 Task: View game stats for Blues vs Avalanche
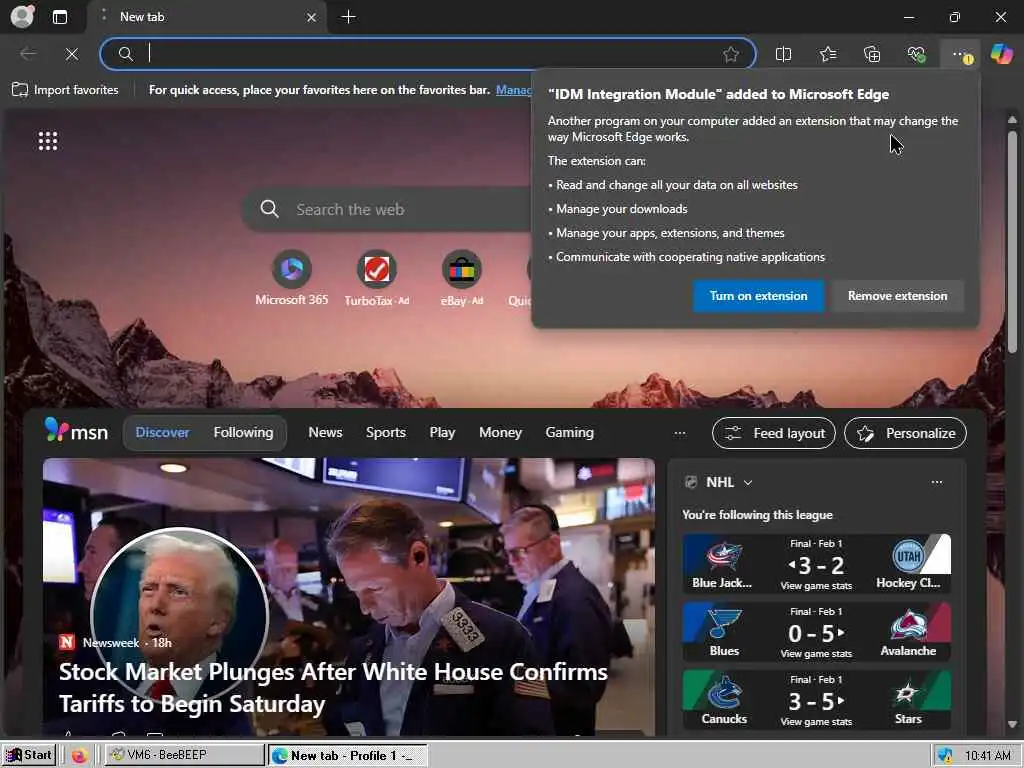[816, 654]
